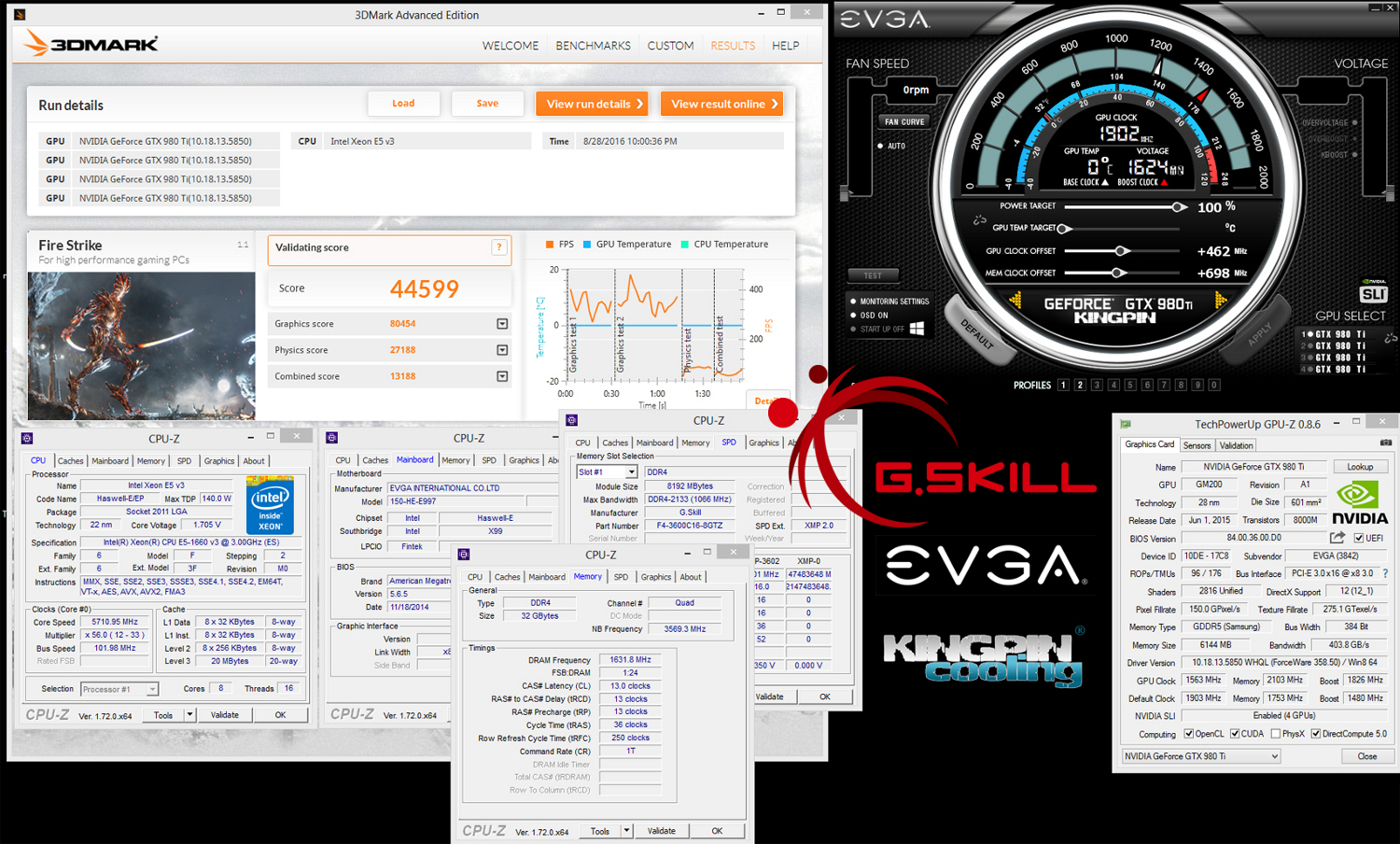Click View result online
The width and height of the screenshot is (1400, 844).
point(722,104)
